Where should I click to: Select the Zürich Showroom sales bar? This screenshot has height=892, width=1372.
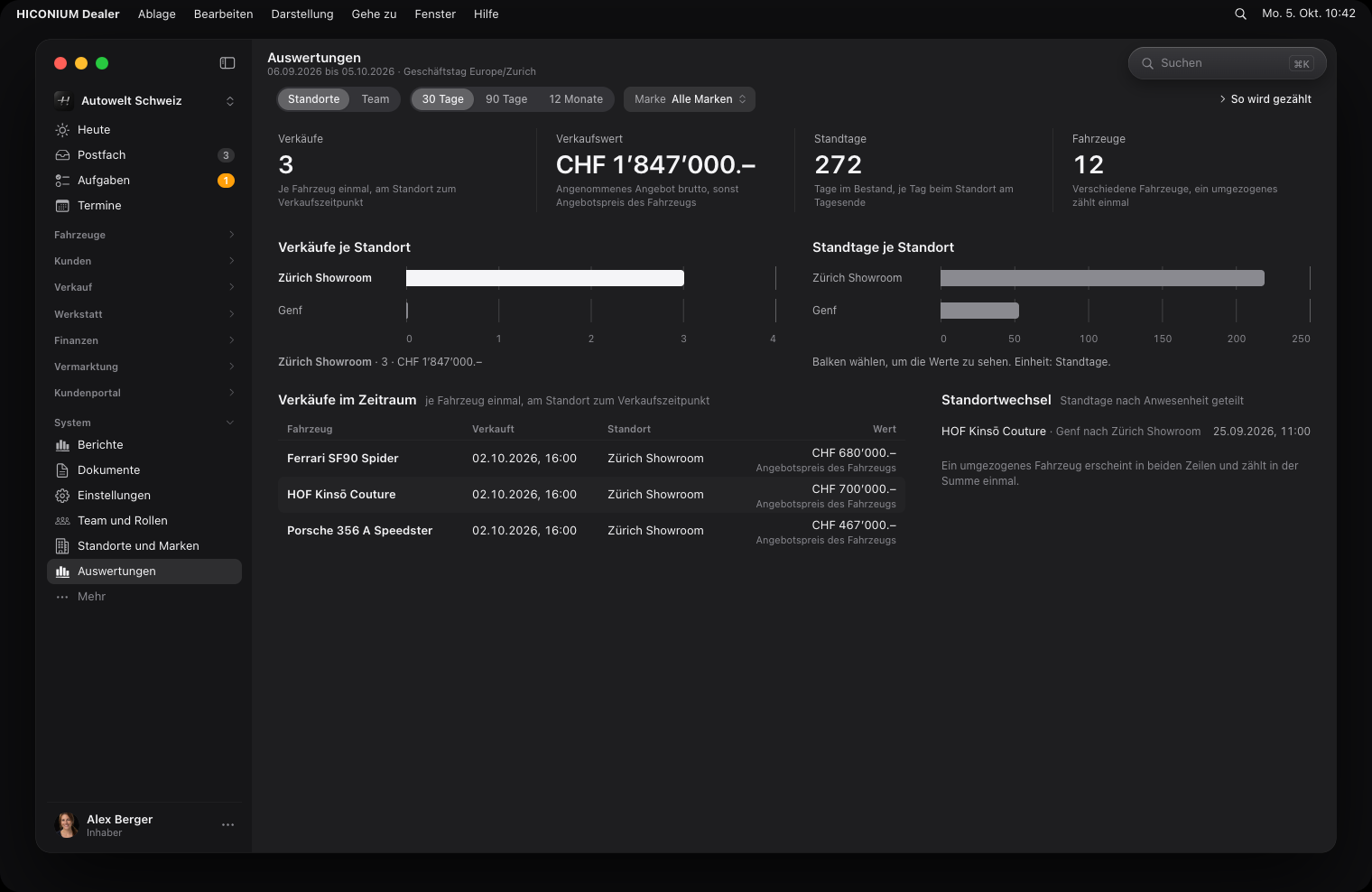(545, 278)
